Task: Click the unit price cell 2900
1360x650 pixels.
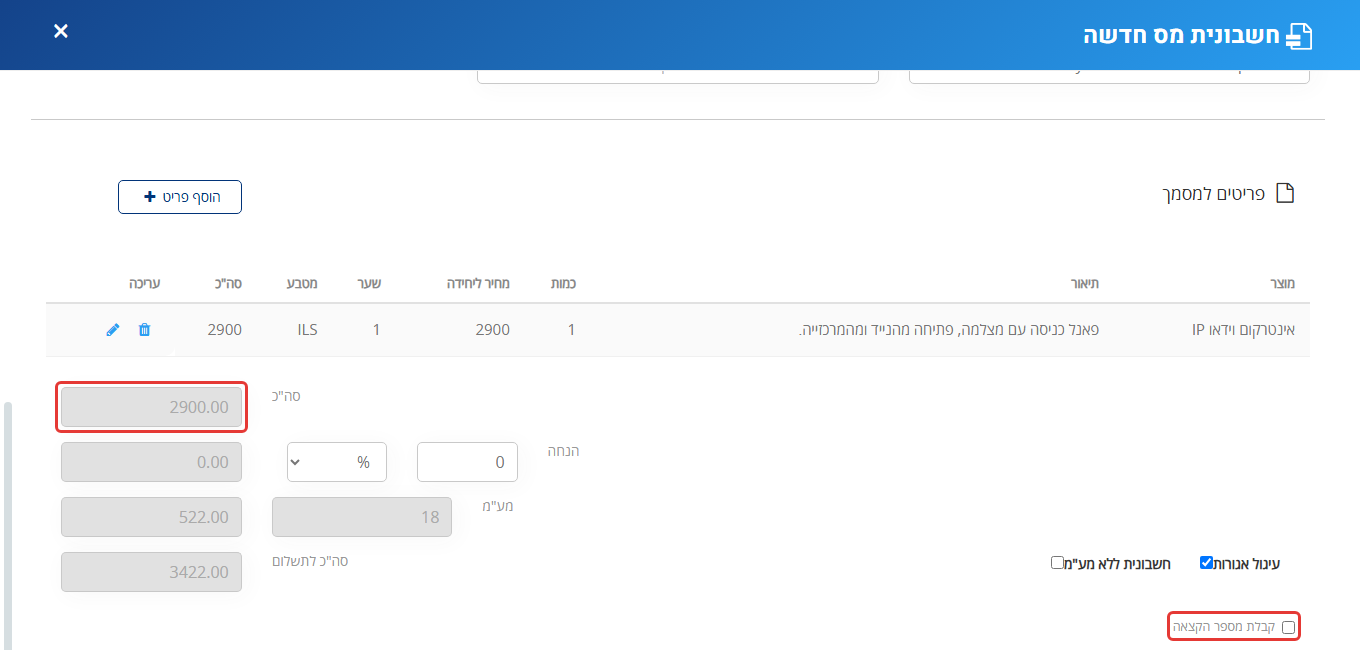Action: [x=493, y=329]
